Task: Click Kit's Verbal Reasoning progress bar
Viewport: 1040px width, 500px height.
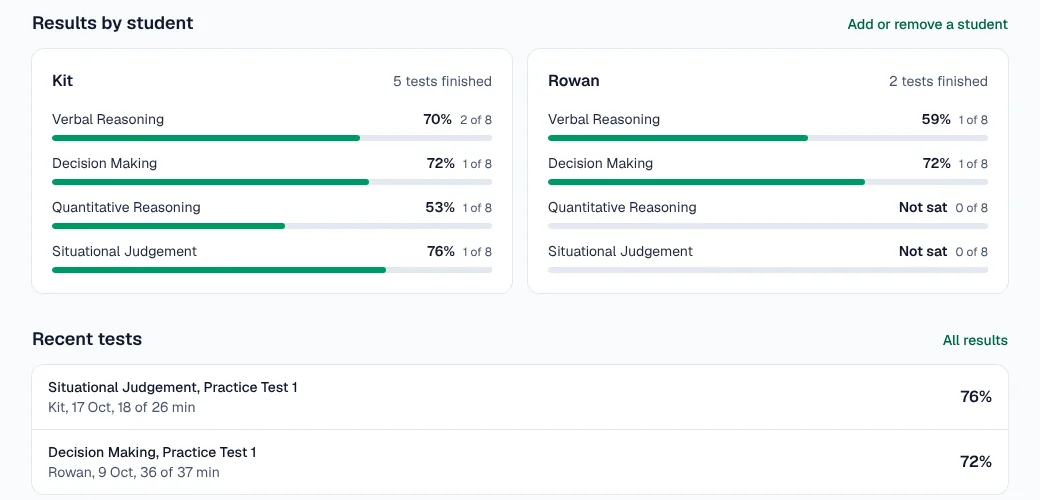Action: click(x=272, y=138)
